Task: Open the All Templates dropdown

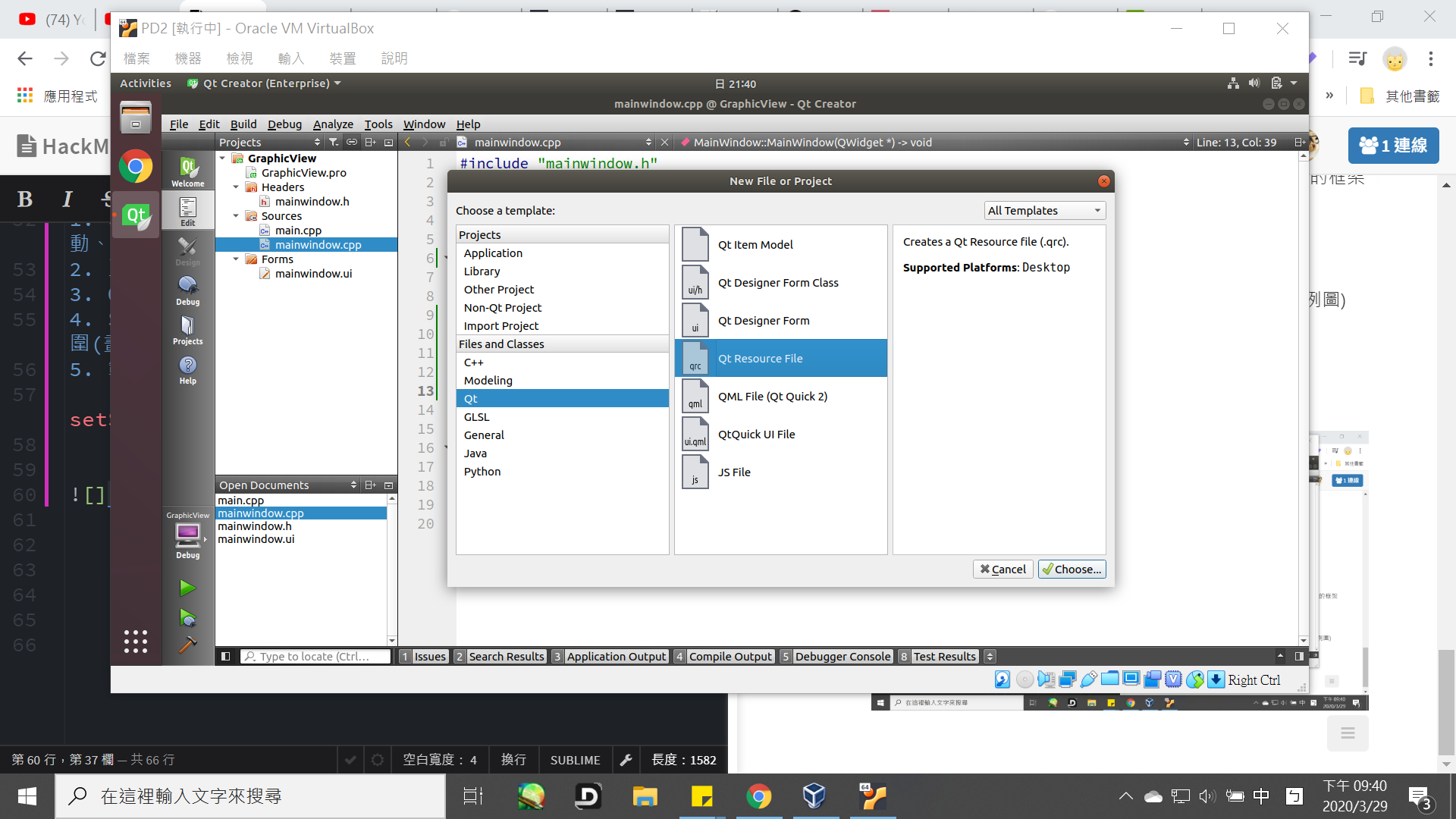Action: click(x=1044, y=211)
